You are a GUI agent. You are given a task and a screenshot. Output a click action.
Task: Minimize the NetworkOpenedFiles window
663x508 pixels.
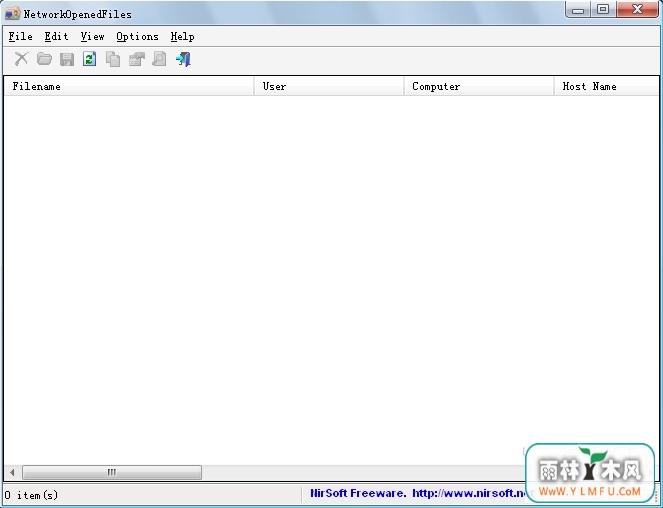tap(578, 10)
